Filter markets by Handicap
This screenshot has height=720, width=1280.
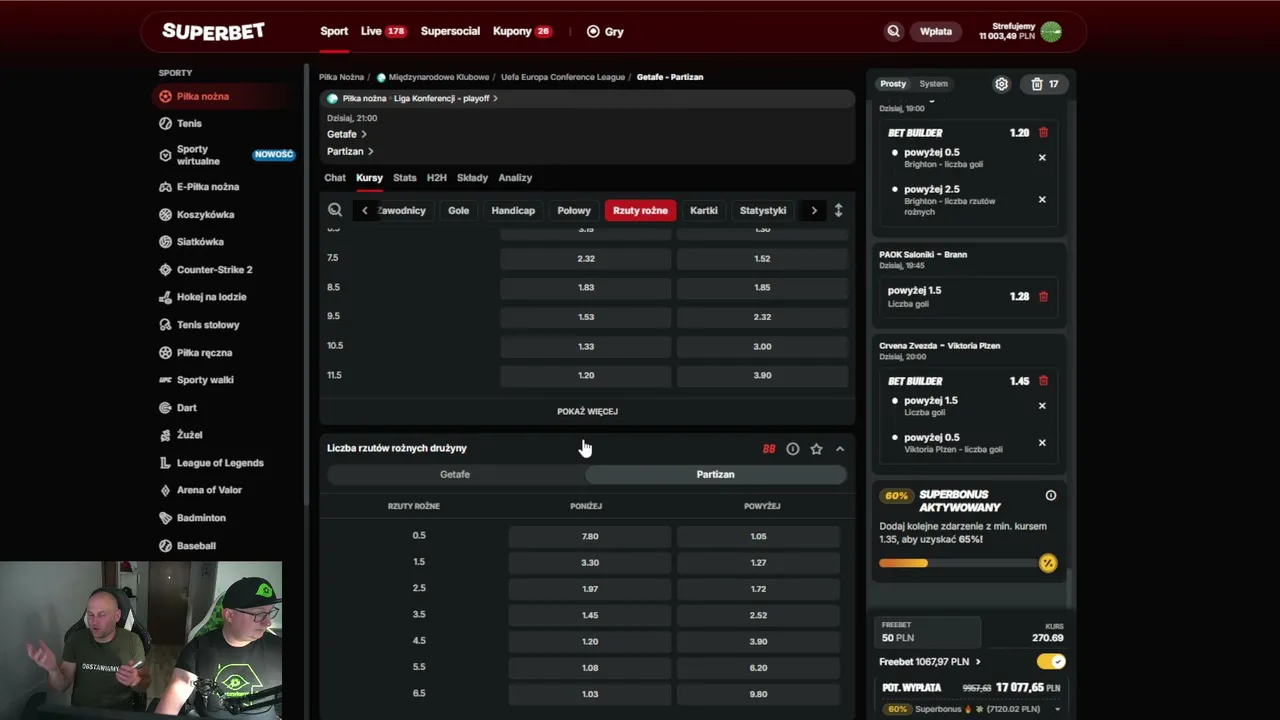click(513, 210)
